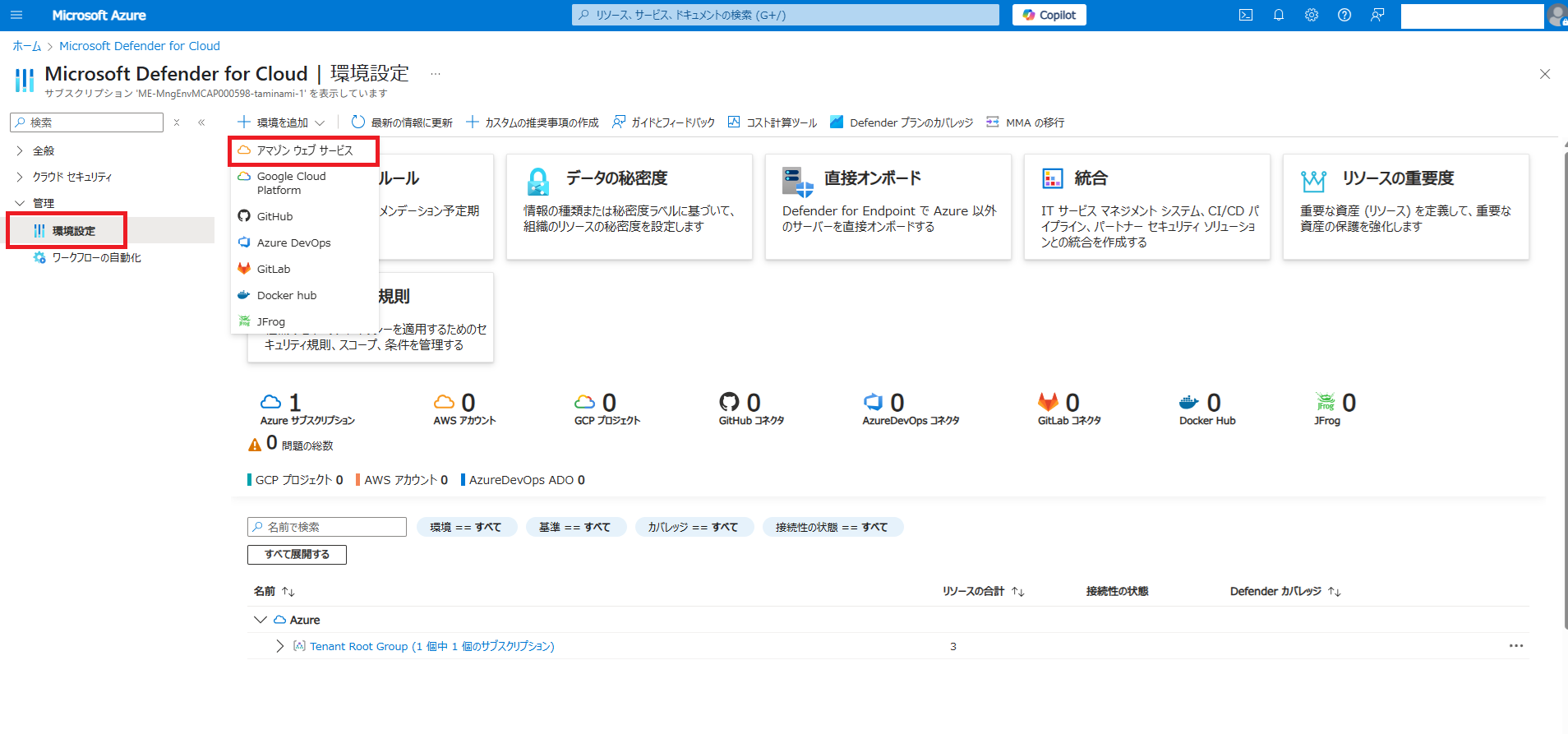Sort by リソースの合計 column
The height and width of the screenshot is (734, 1568).
click(984, 591)
